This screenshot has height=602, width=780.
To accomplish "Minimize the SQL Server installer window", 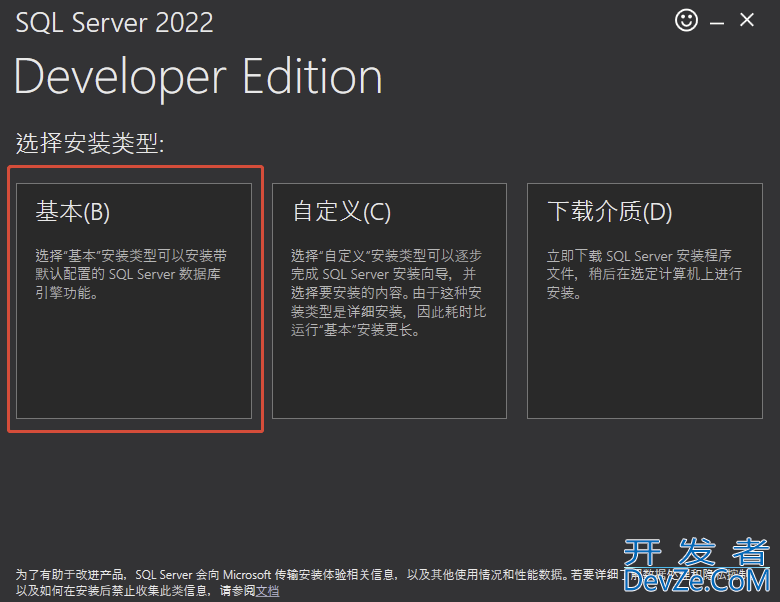I will [717, 22].
